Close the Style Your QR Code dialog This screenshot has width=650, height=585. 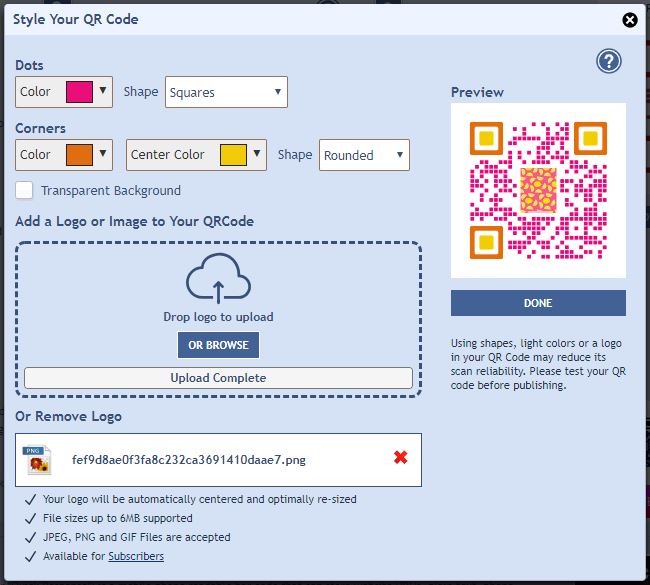point(629,19)
